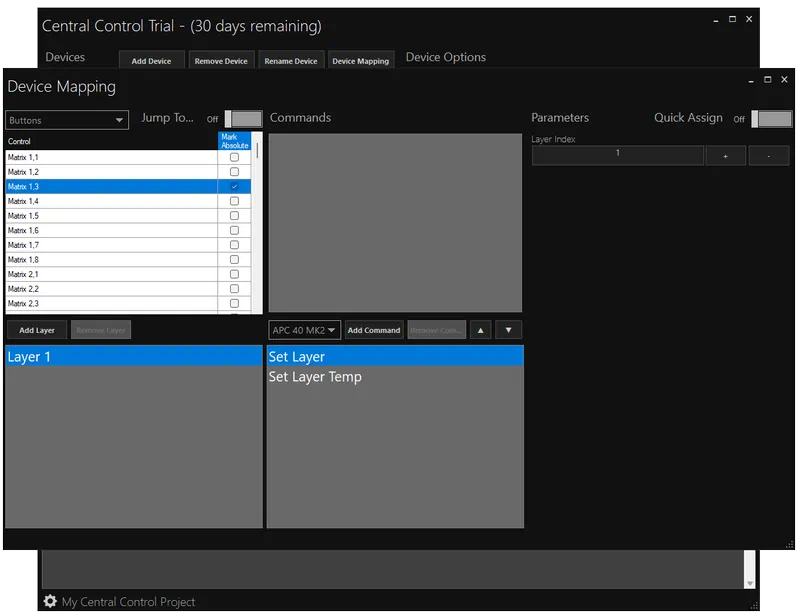Image resolution: width=800 pixels, height=616 pixels.
Task: Click main window log scrollbar down arrow
Action: pos(749,583)
